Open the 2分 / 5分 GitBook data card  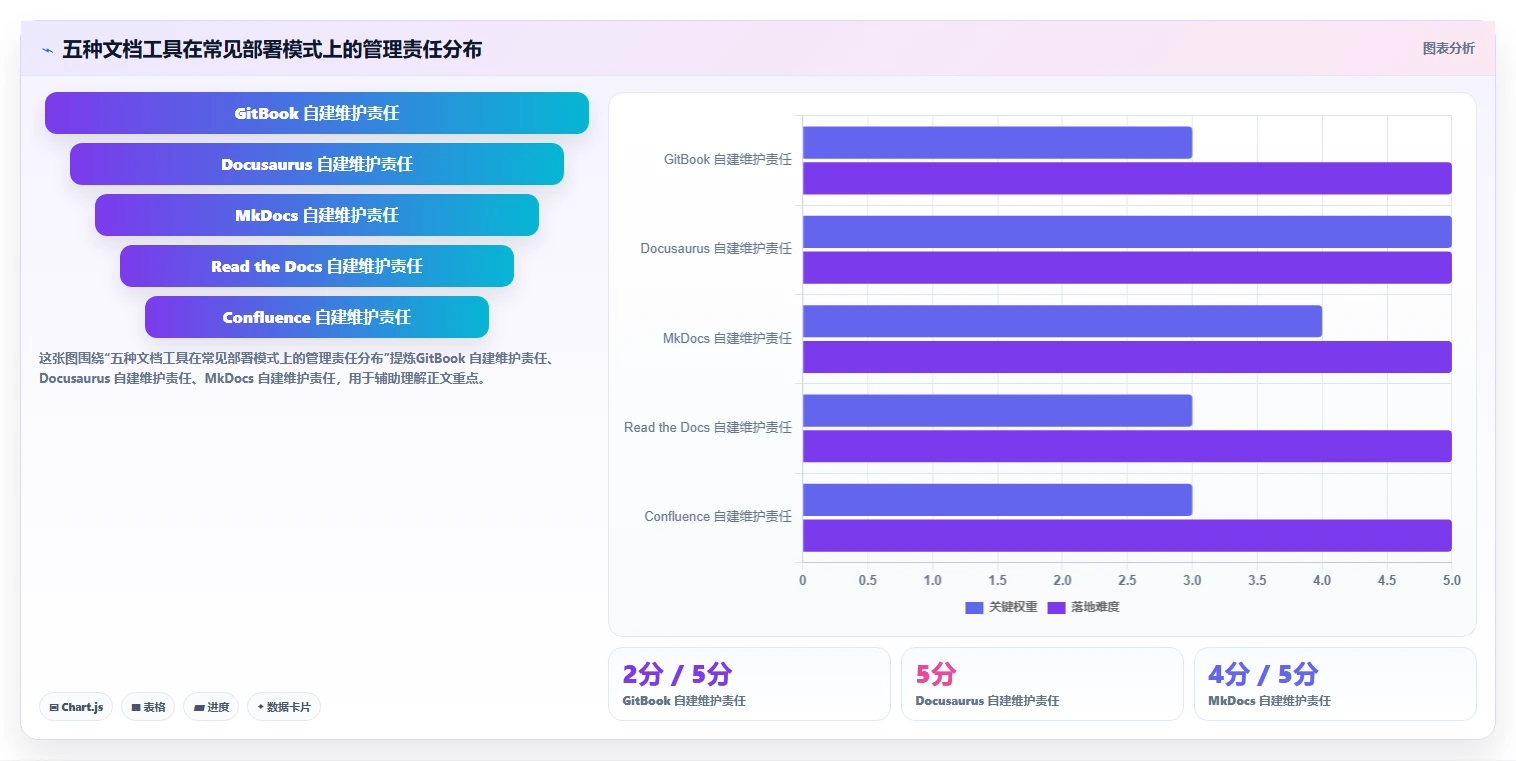pyautogui.click(x=749, y=684)
